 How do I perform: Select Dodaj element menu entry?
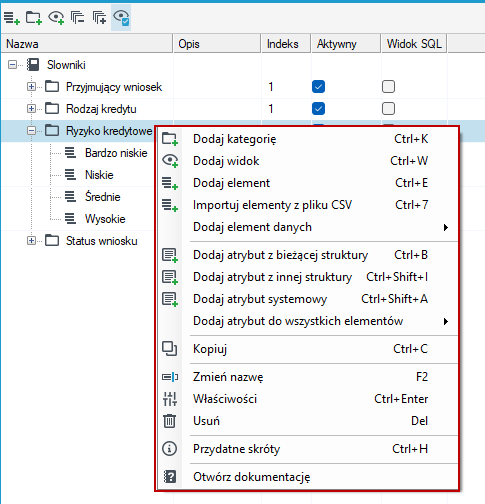(x=308, y=183)
